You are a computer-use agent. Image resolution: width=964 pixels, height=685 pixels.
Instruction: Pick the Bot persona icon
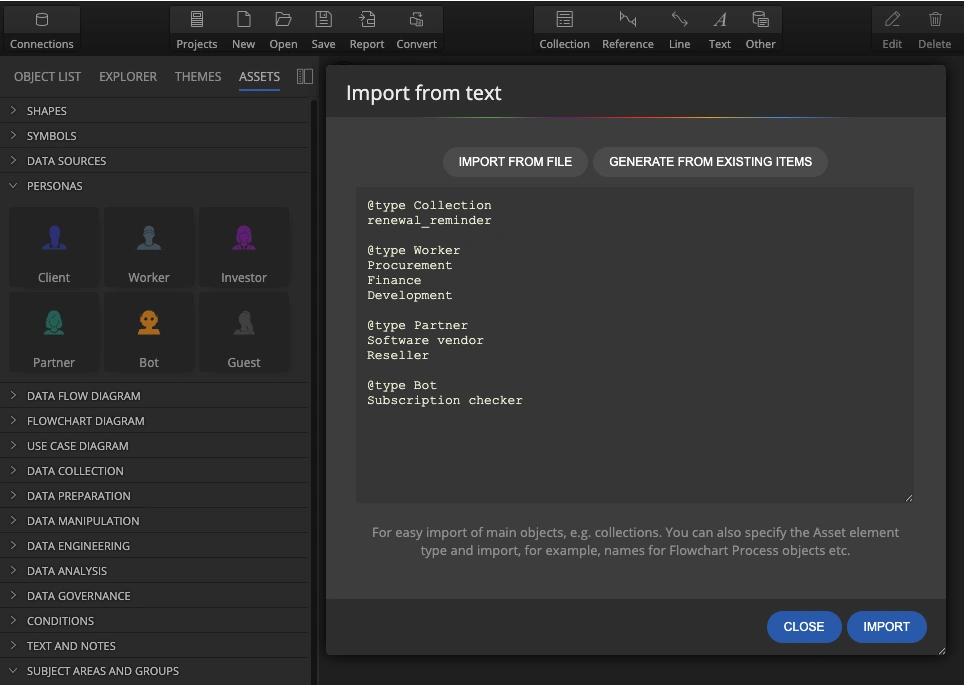(x=149, y=323)
